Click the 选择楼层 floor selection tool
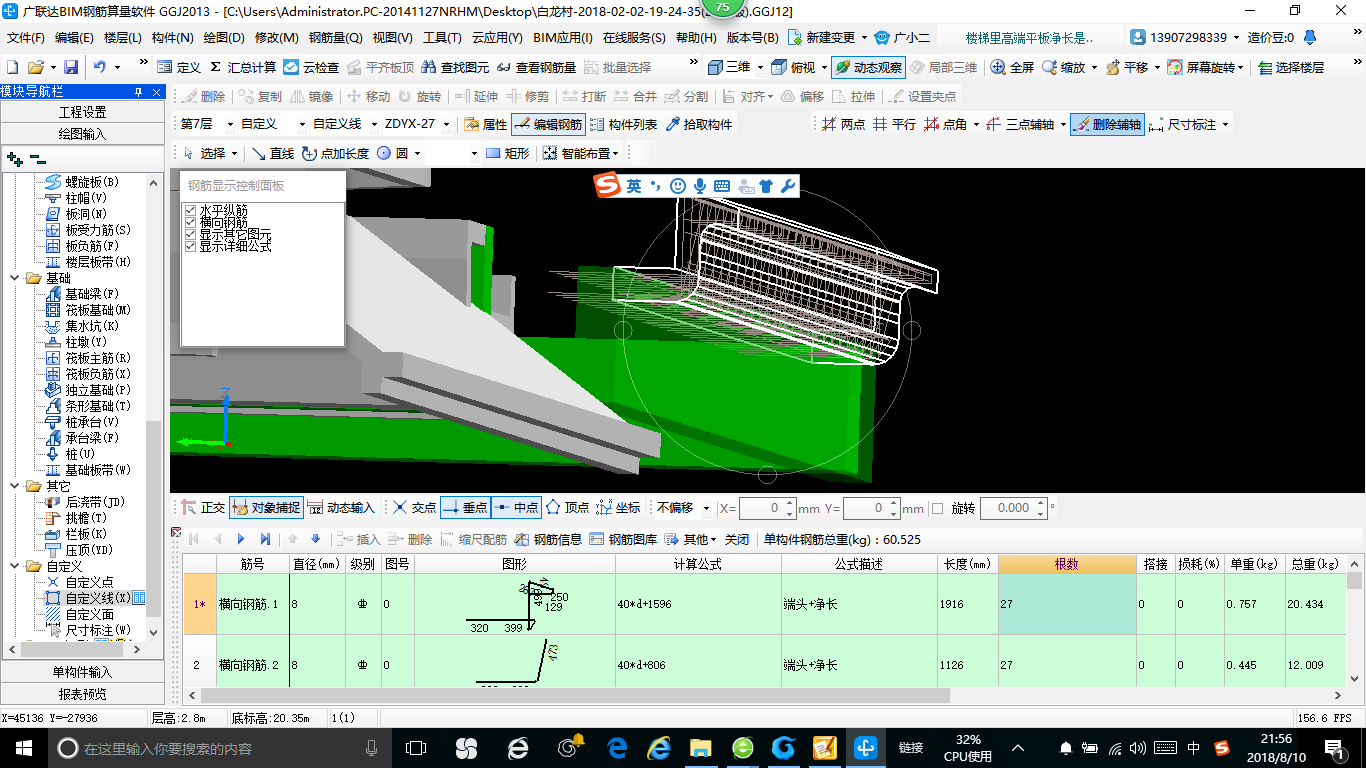This screenshot has height=768, width=1366. tap(1291, 67)
